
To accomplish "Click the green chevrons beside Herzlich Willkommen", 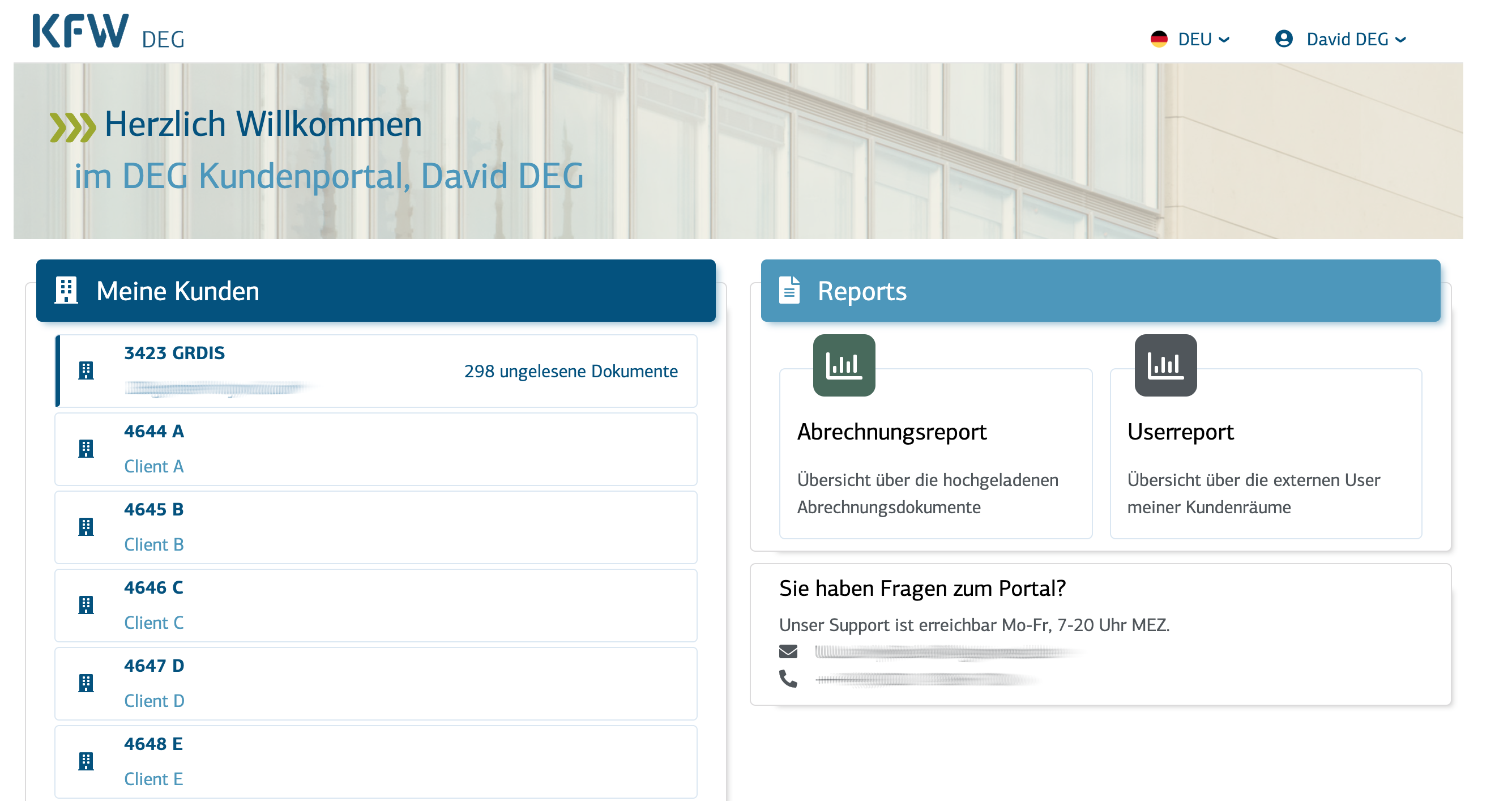I will point(73,127).
